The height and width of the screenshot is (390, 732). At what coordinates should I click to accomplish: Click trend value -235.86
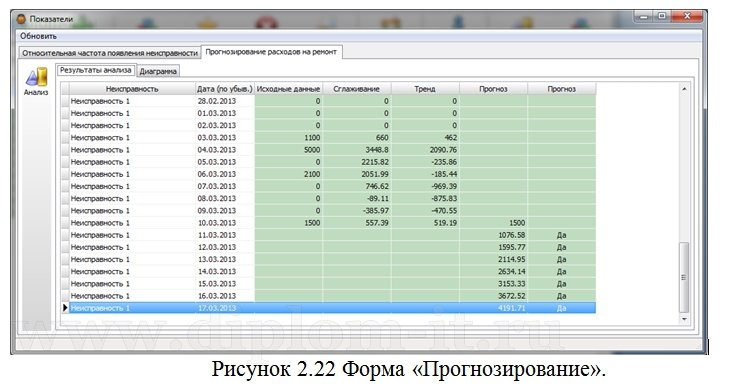444,162
